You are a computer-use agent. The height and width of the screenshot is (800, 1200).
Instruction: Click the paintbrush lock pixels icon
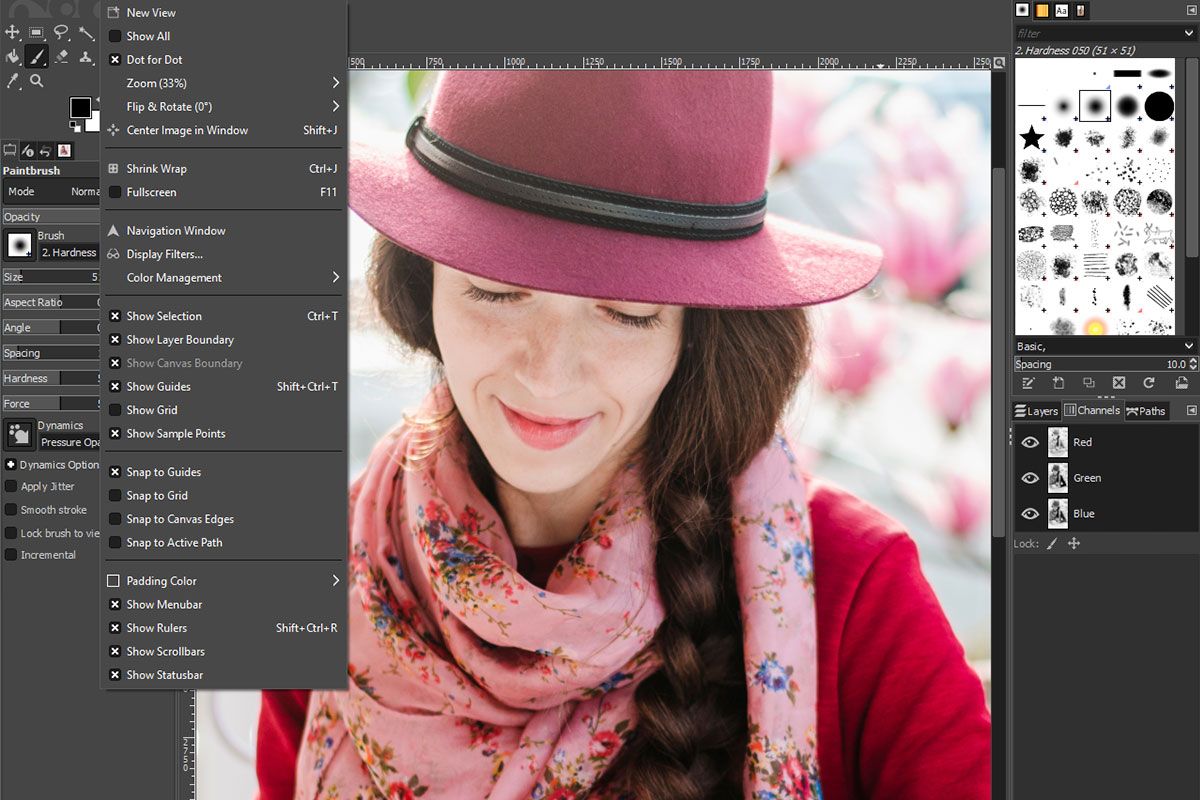pos(1052,544)
